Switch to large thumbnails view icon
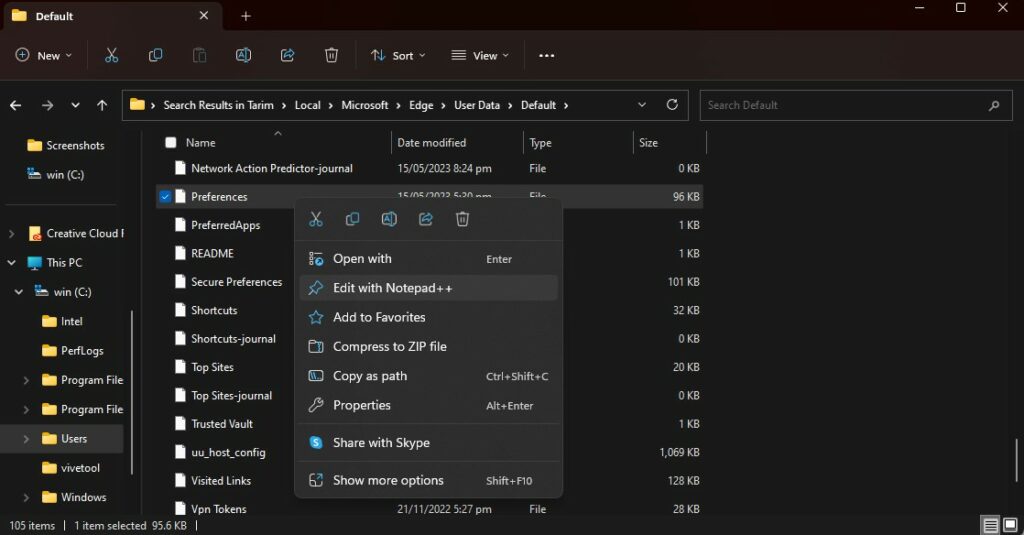 pos(1010,525)
